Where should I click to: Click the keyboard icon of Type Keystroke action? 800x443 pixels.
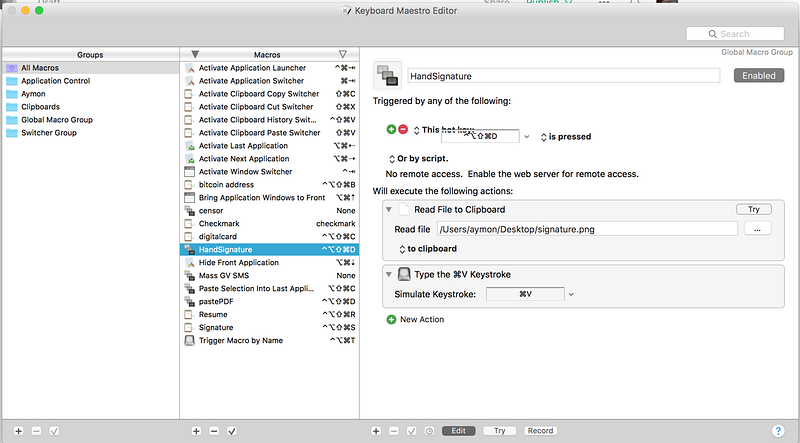(x=404, y=275)
